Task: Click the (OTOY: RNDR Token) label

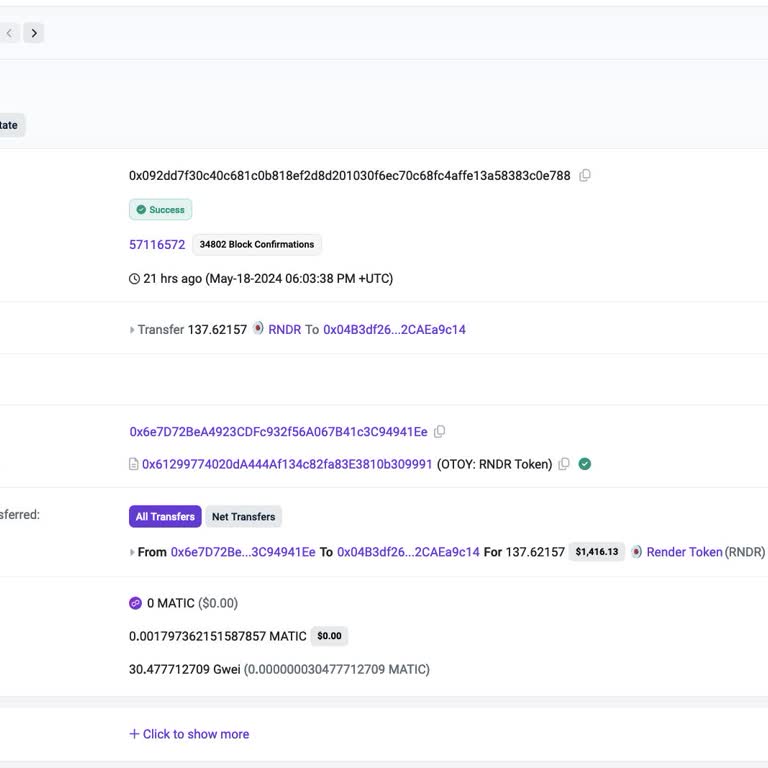Action: point(494,464)
